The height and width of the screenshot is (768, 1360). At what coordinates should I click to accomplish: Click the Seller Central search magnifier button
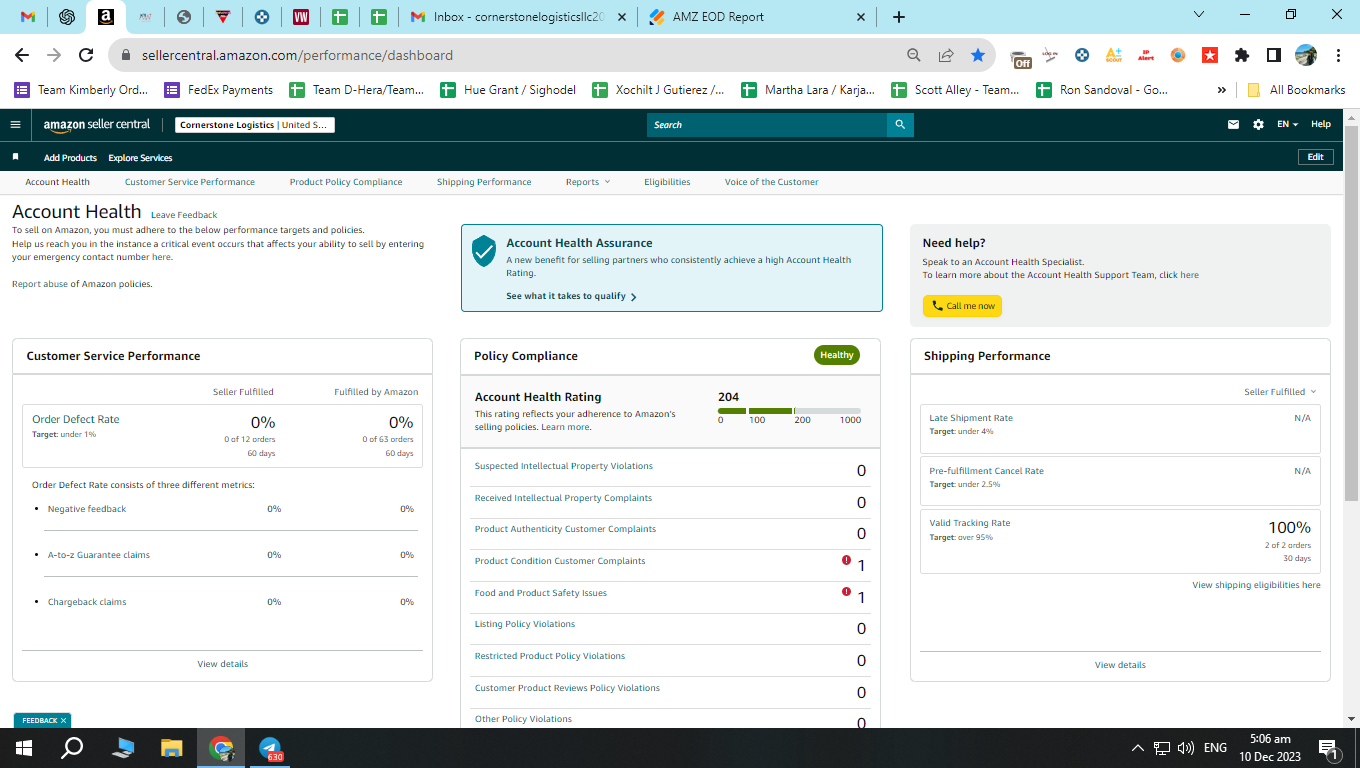click(x=900, y=125)
